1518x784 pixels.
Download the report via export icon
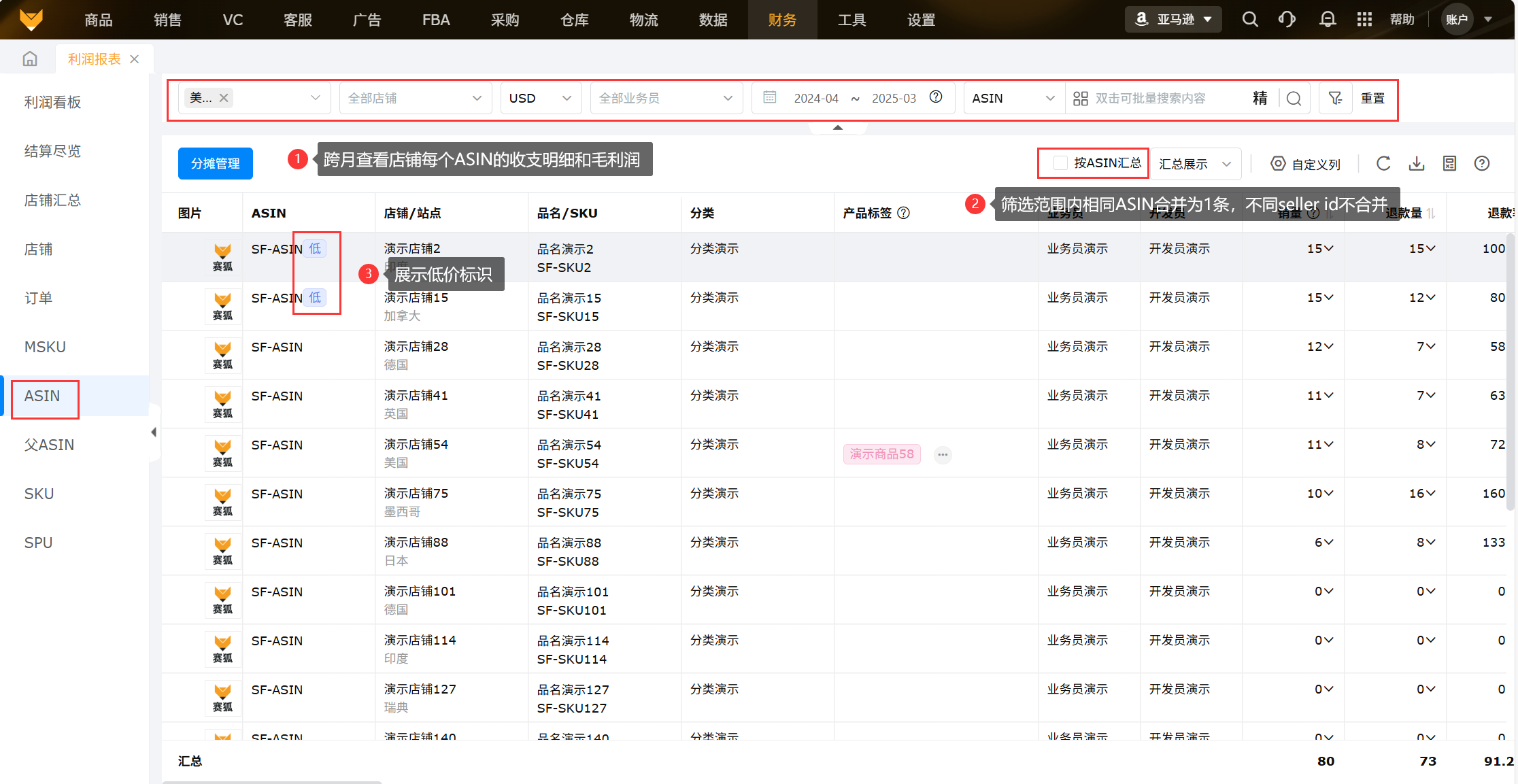click(1417, 164)
